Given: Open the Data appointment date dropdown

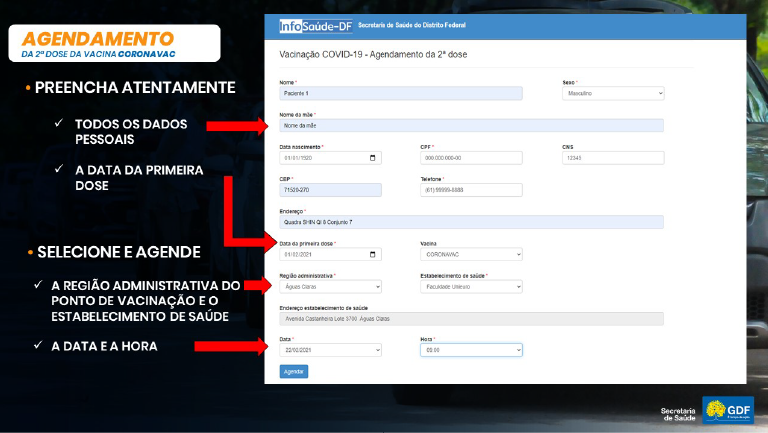Looking at the screenshot, I should 331,350.
